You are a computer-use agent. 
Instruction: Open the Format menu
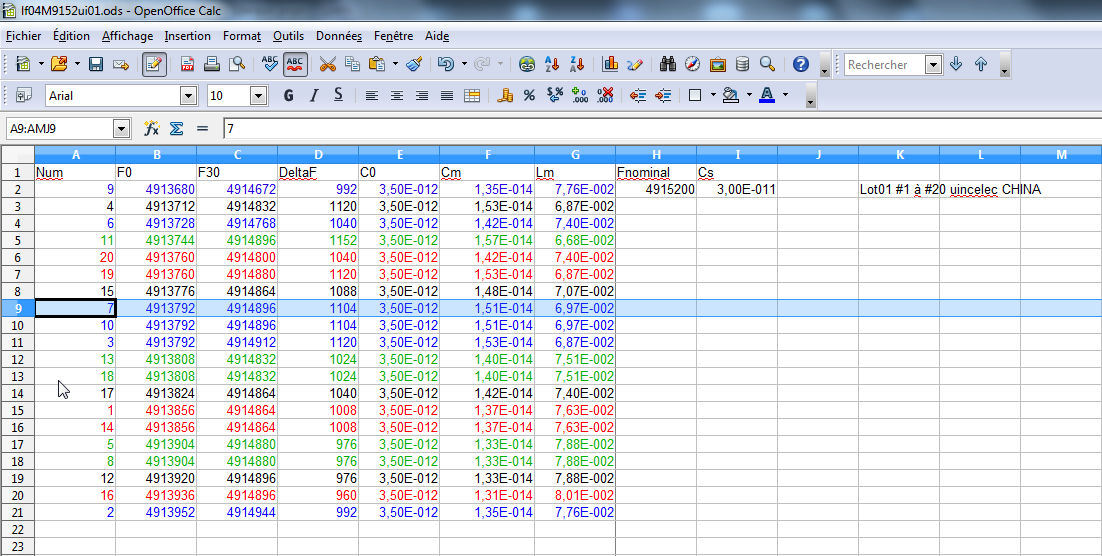pyautogui.click(x=241, y=36)
